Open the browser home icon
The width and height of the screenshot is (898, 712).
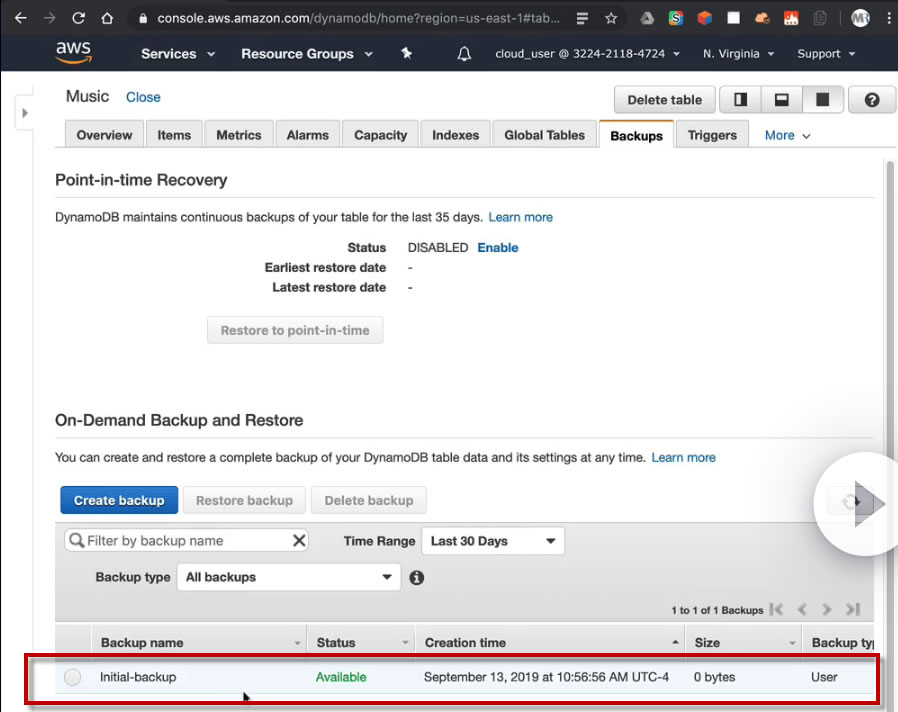(x=107, y=18)
